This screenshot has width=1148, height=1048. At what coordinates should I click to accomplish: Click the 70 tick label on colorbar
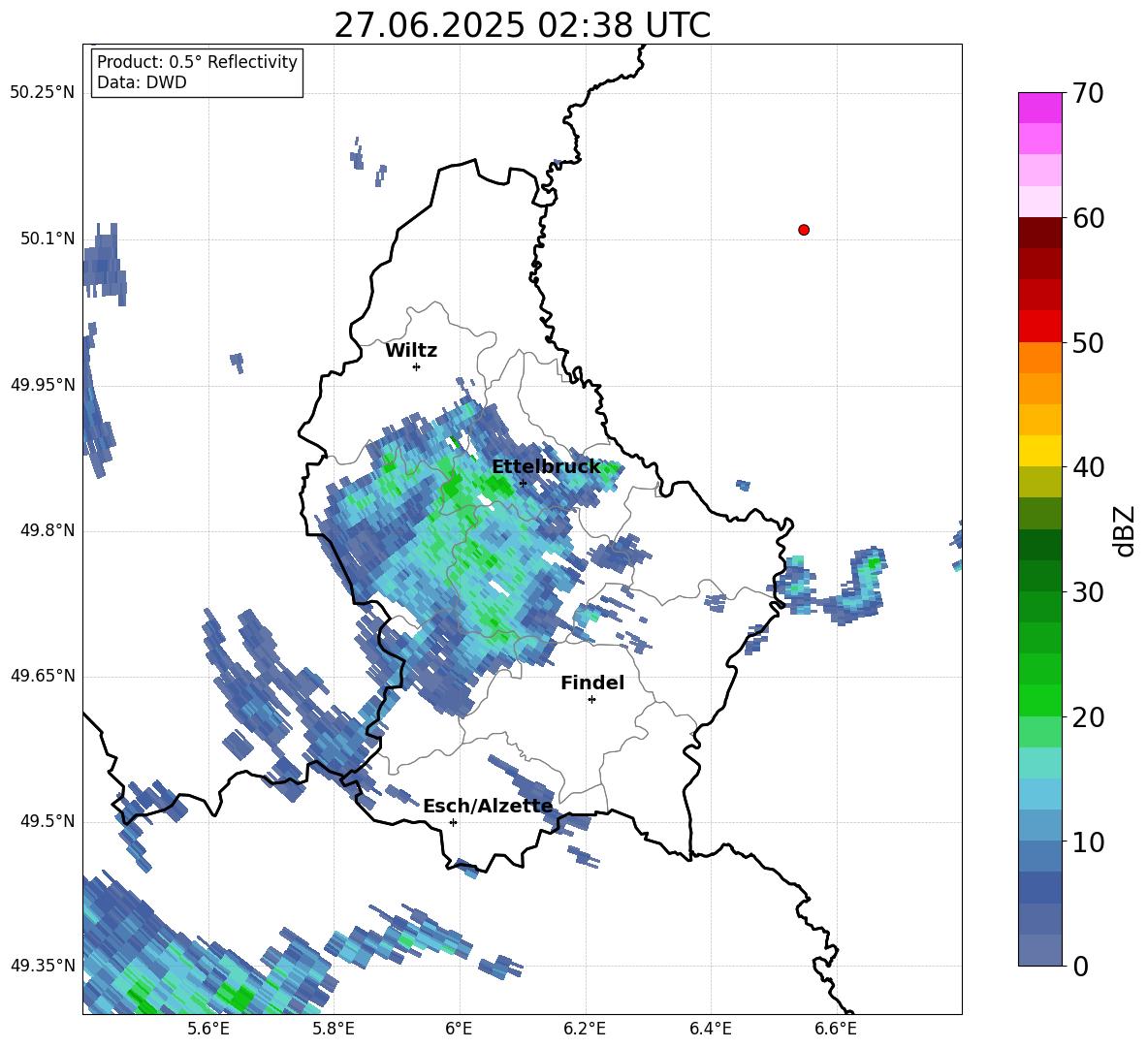tap(1088, 94)
